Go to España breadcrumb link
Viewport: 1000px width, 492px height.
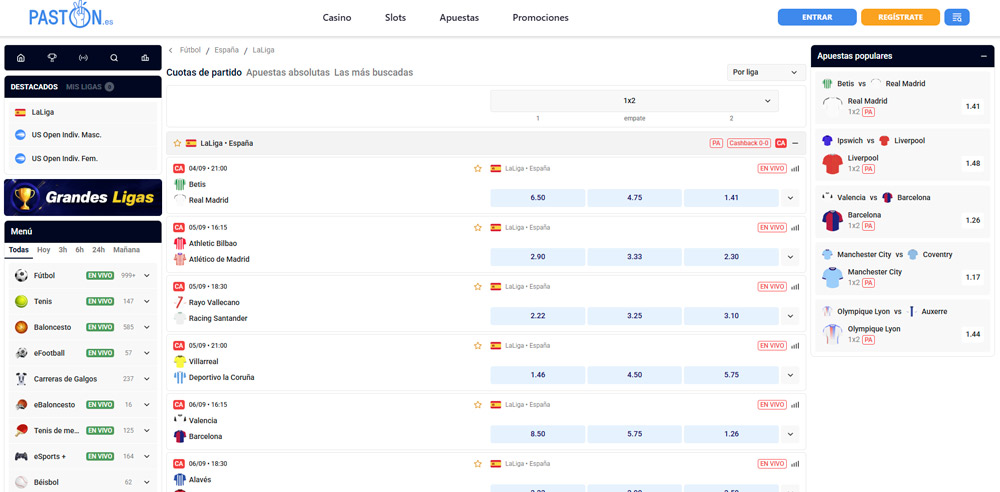click(x=226, y=50)
